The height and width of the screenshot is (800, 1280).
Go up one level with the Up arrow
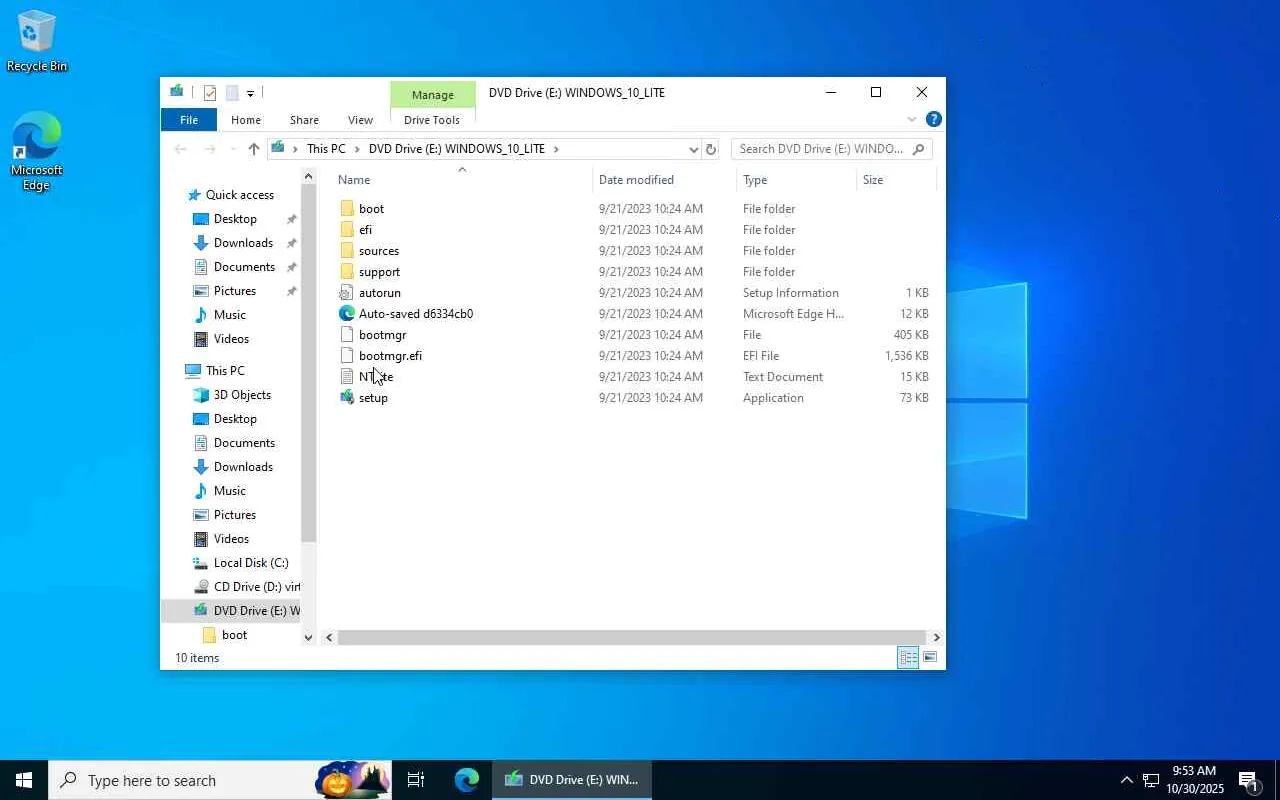coord(254,149)
